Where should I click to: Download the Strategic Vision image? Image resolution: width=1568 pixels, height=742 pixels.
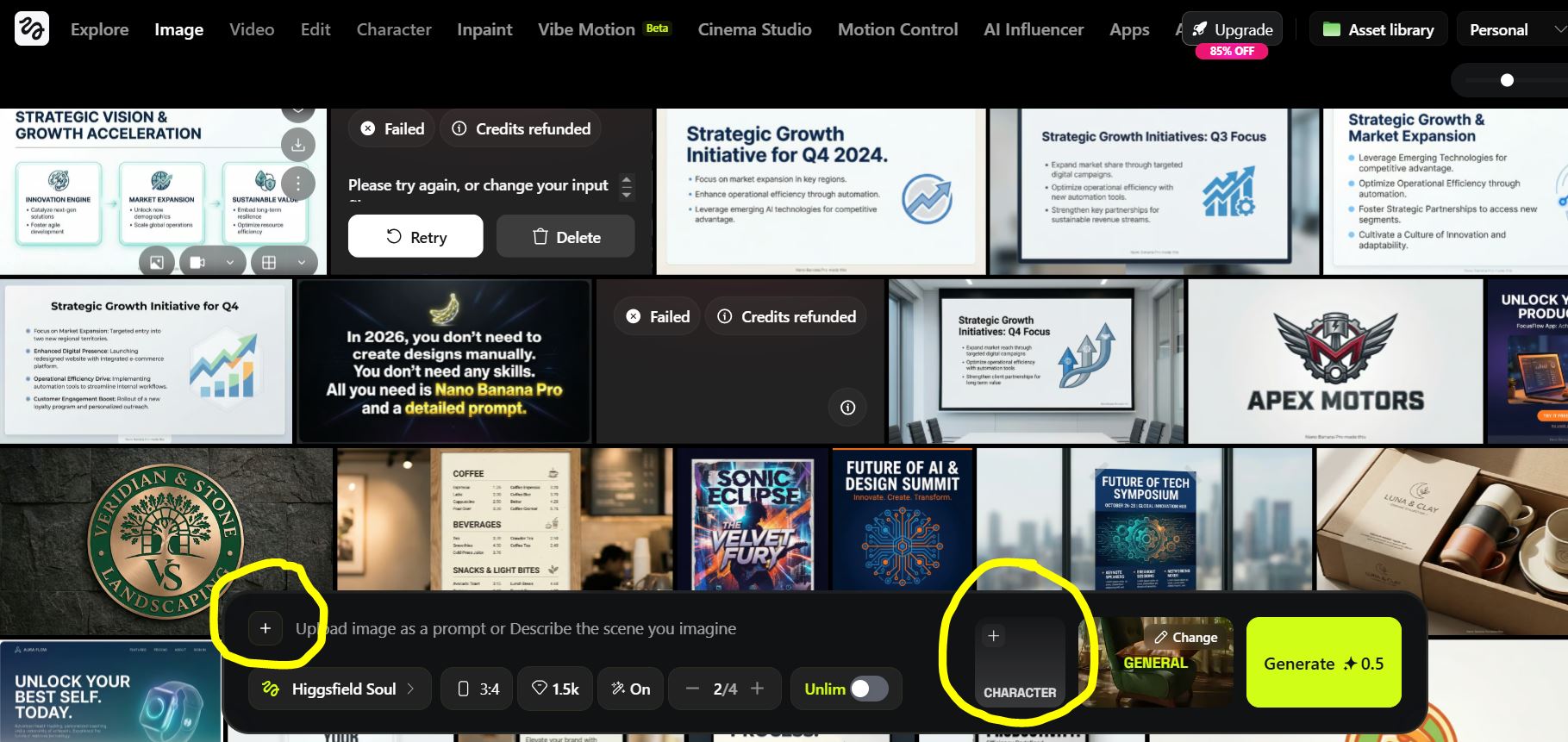click(297, 145)
